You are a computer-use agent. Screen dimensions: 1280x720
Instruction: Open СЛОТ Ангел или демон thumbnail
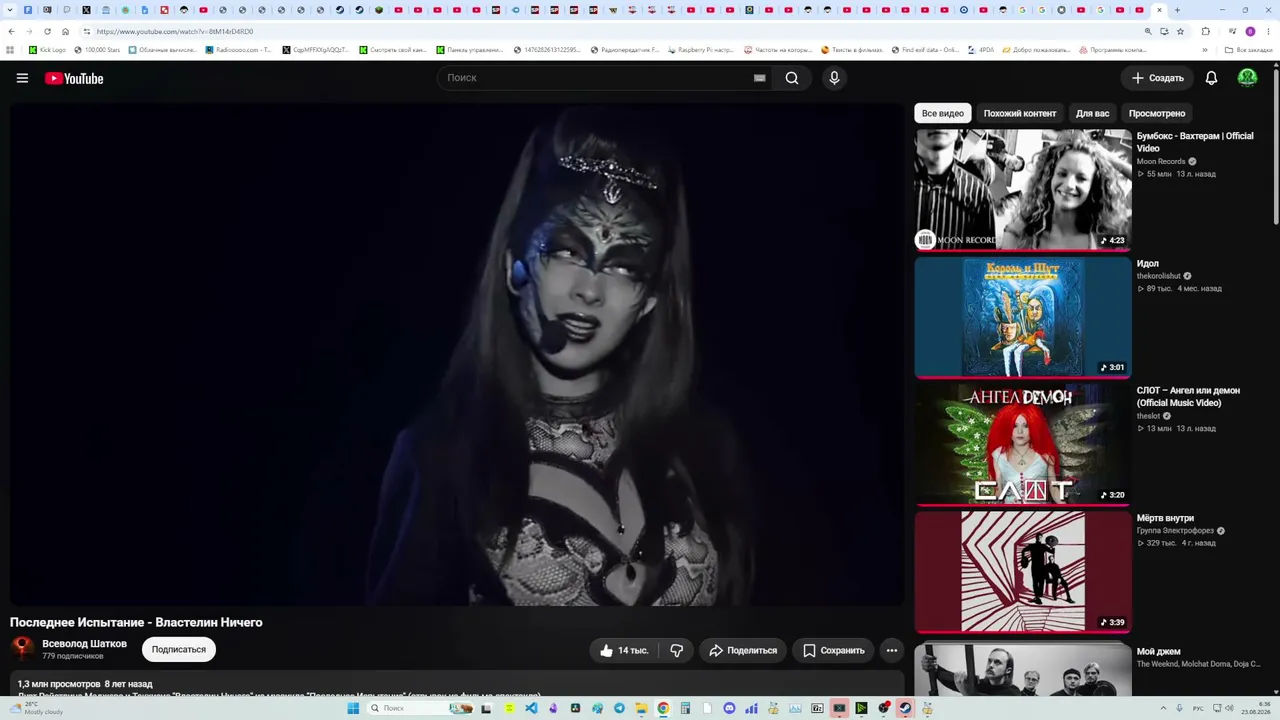tap(1023, 444)
